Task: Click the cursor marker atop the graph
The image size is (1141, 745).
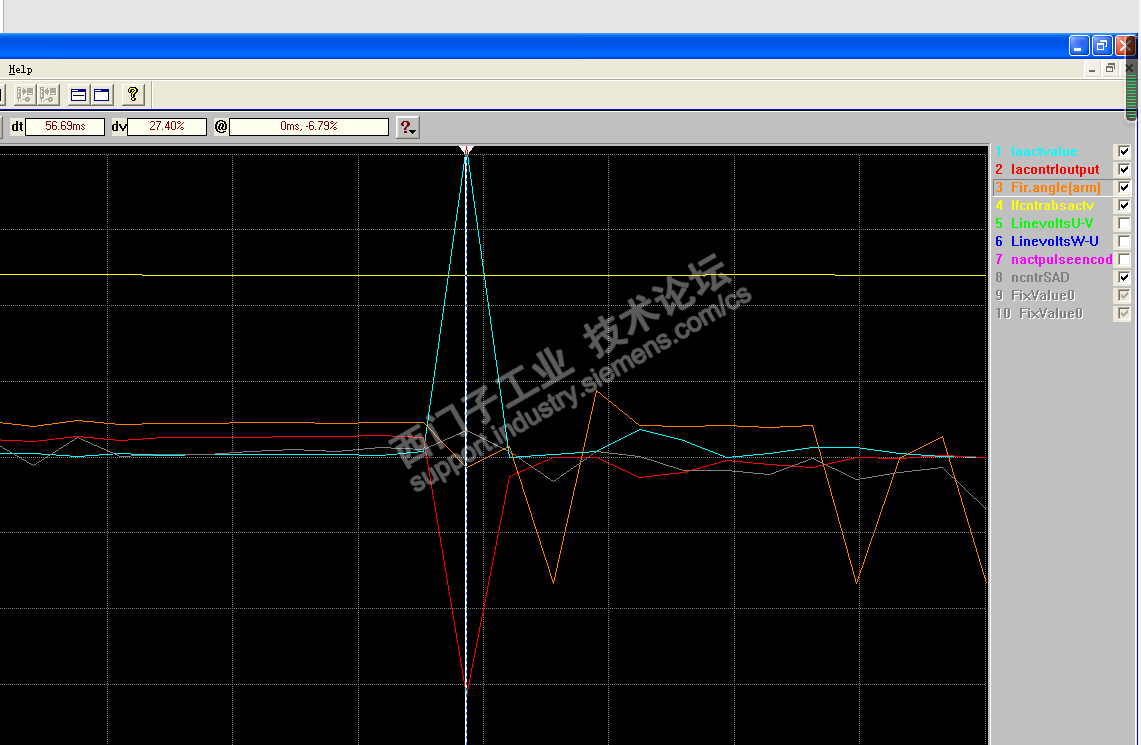Action: (x=466, y=151)
